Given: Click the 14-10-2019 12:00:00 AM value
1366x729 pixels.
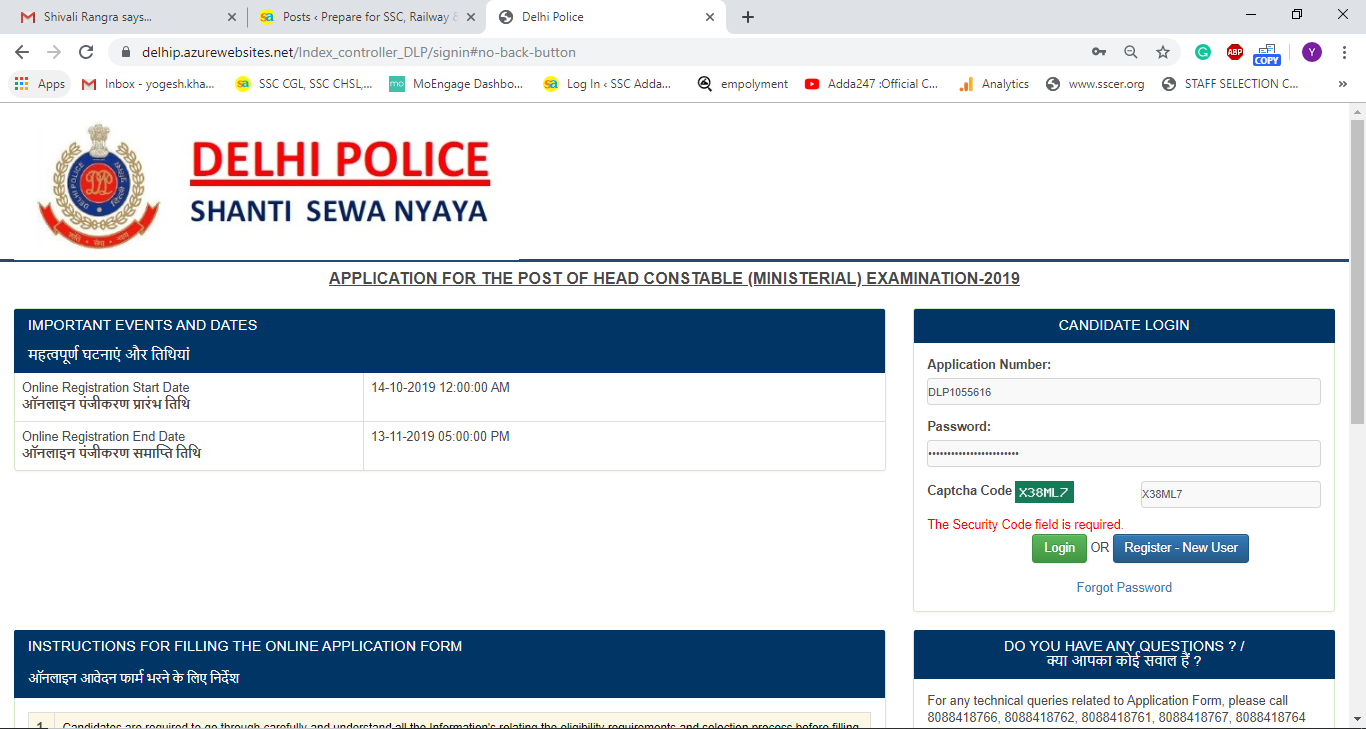Looking at the screenshot, I should point(440,387).
